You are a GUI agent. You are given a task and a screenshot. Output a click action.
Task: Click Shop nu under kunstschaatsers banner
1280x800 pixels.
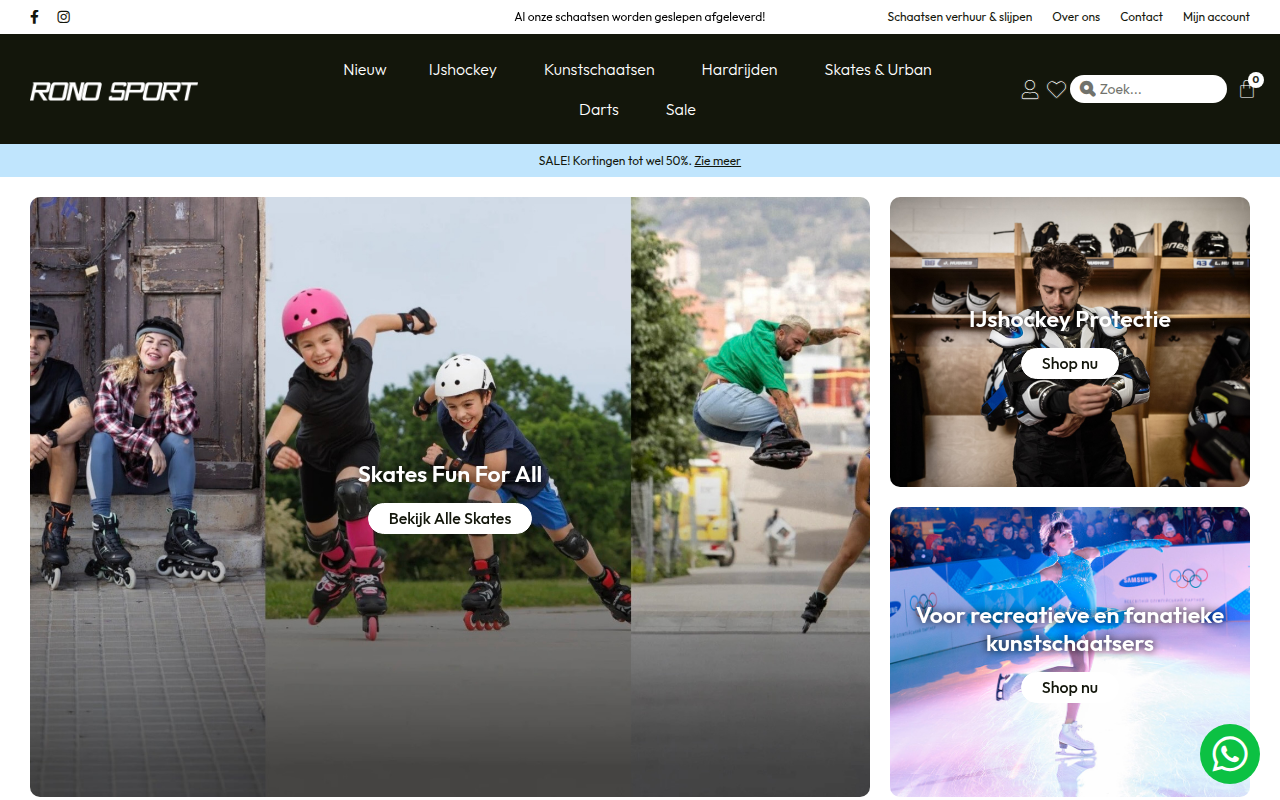[x=1070, y=687]
